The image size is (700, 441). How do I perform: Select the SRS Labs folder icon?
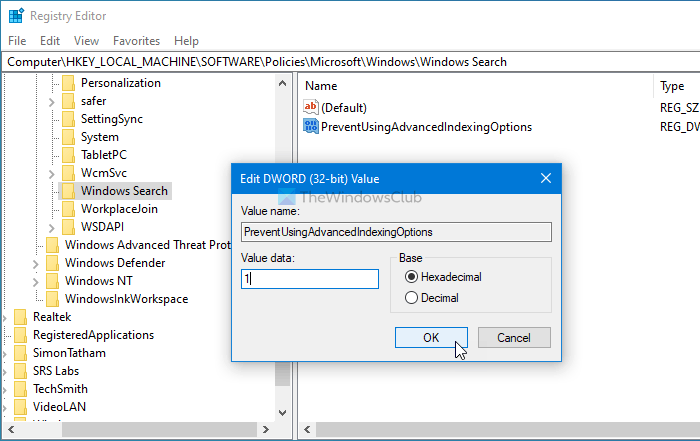pos(21,371)
